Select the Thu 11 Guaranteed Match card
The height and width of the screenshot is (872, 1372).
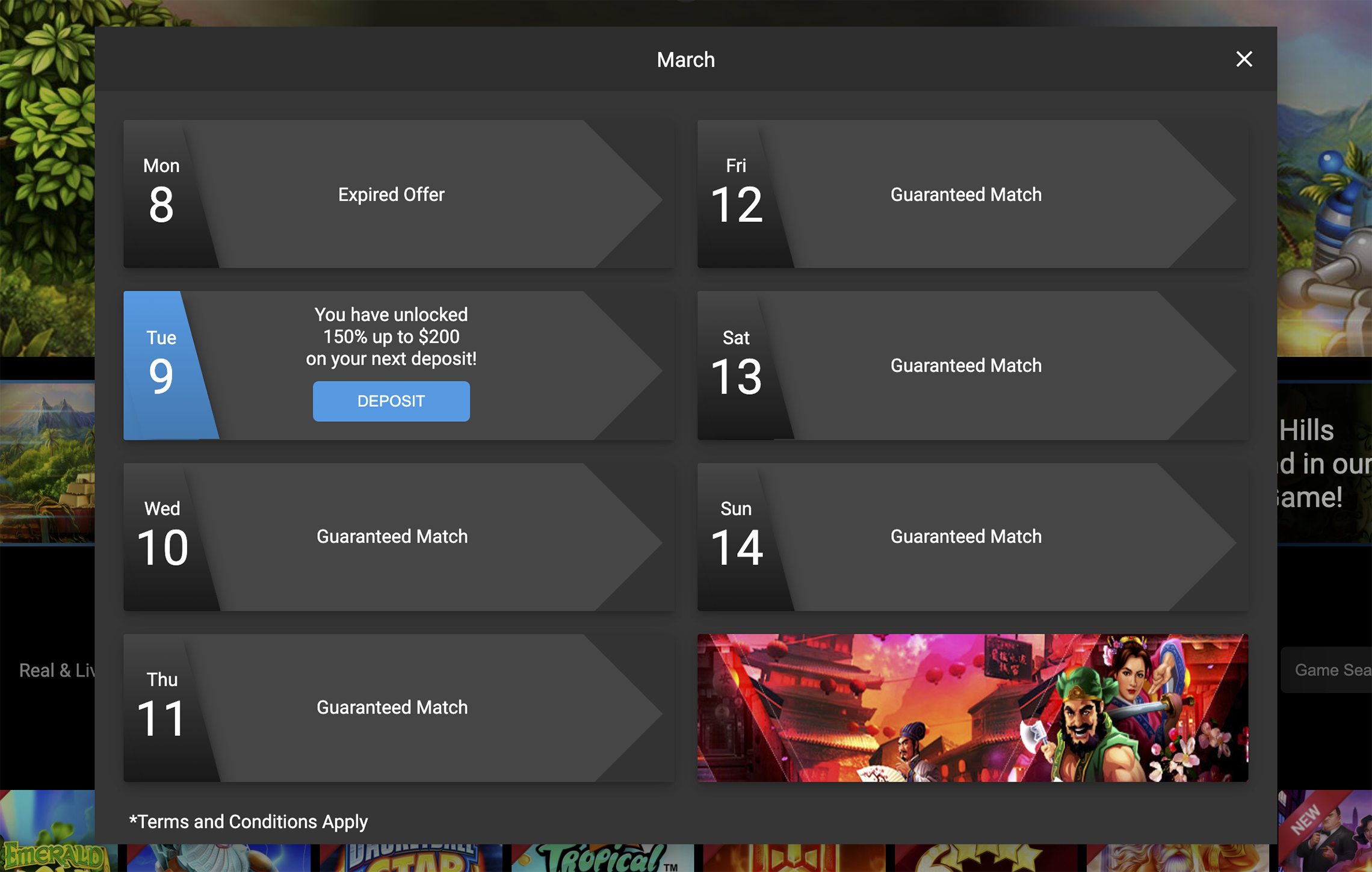pos(399,708)
